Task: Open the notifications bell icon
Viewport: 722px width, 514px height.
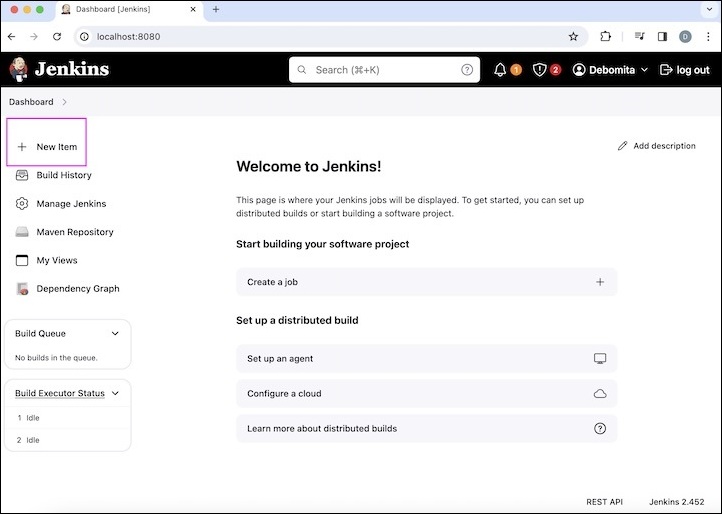Action: pyautogui.click(x=500, y=70)
